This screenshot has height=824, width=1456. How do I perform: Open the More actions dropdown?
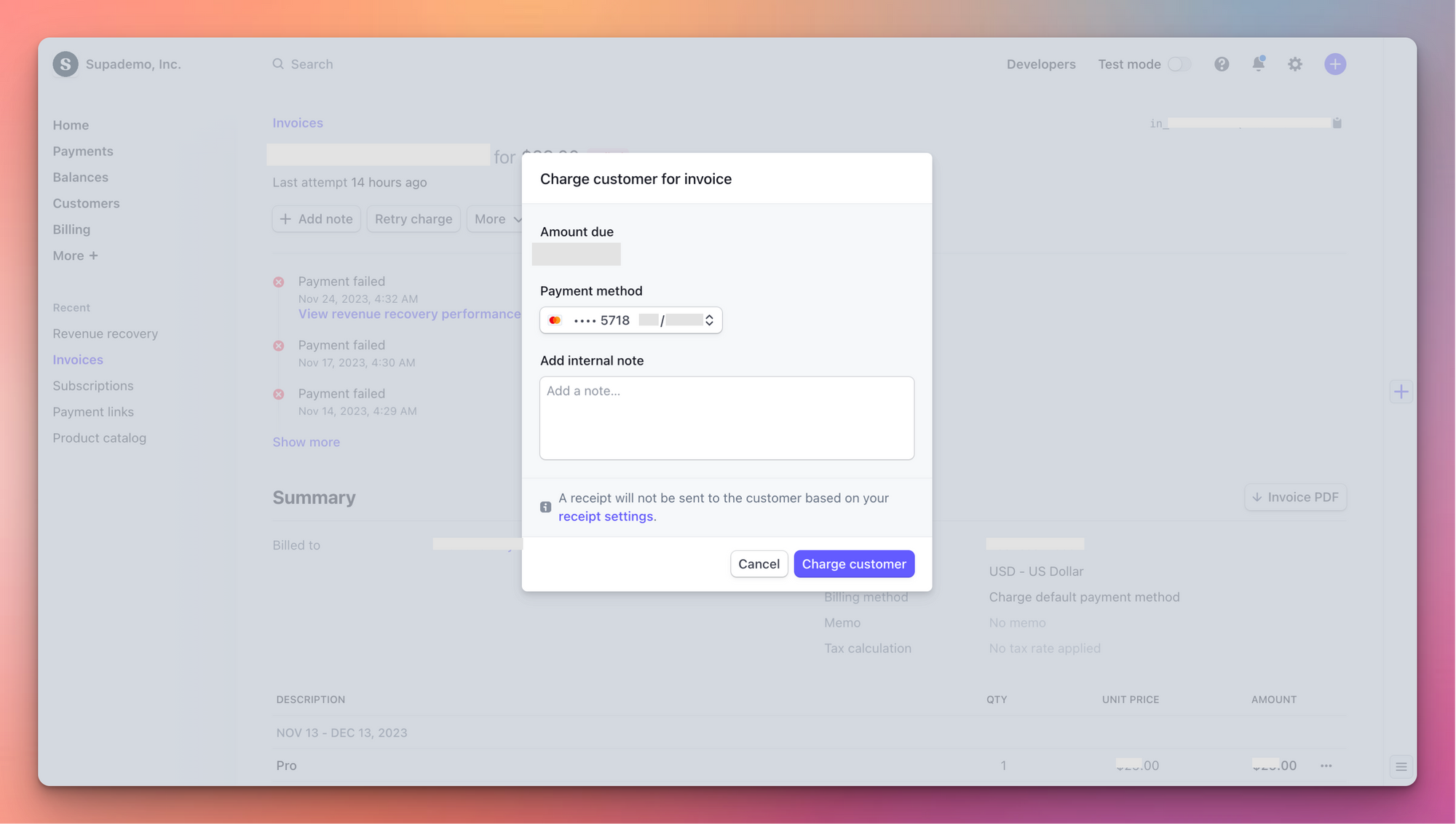496,218
